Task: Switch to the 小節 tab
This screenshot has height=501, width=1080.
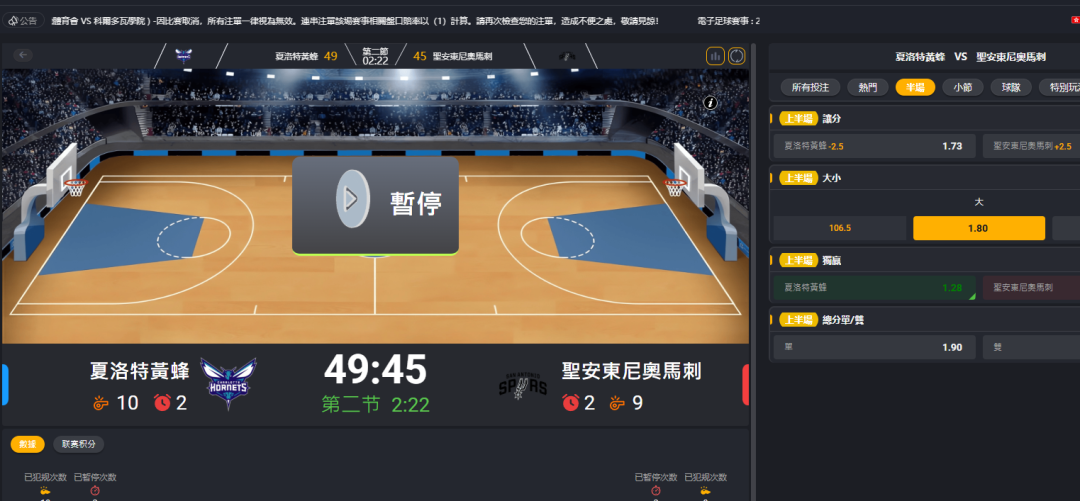Action: (962, 88)
